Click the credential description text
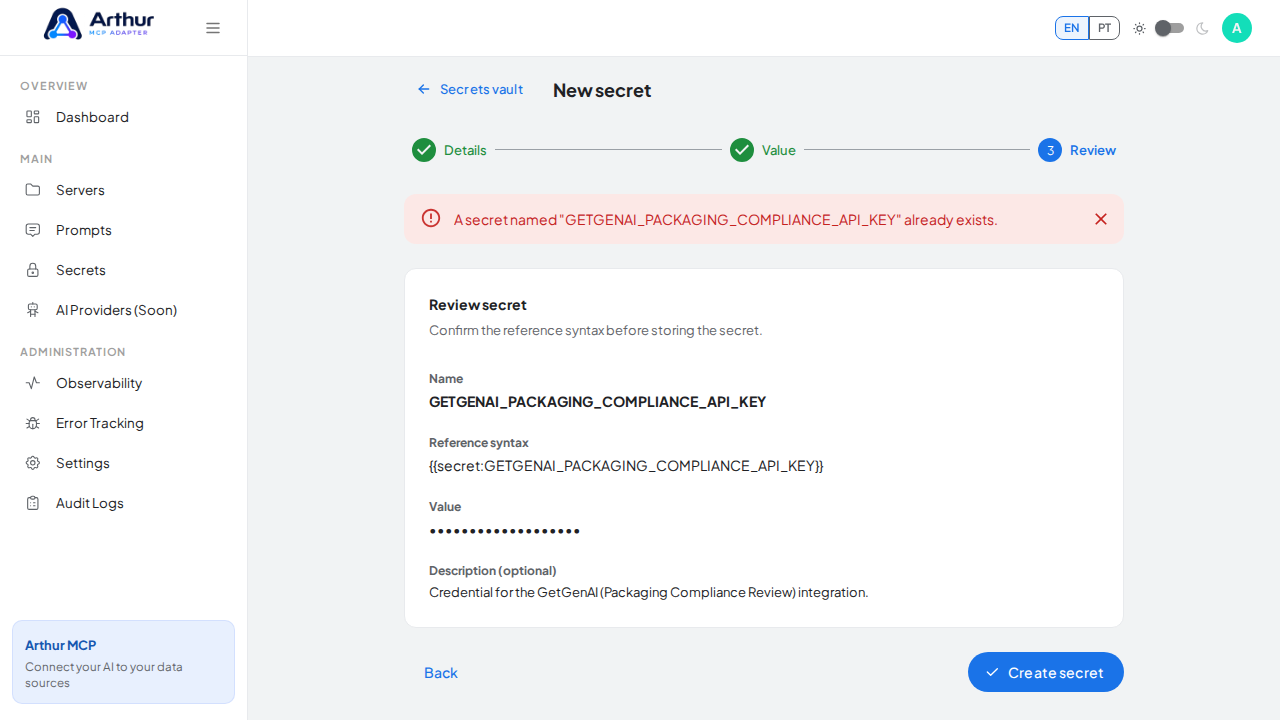1280x720 pixels. (648, 592)
